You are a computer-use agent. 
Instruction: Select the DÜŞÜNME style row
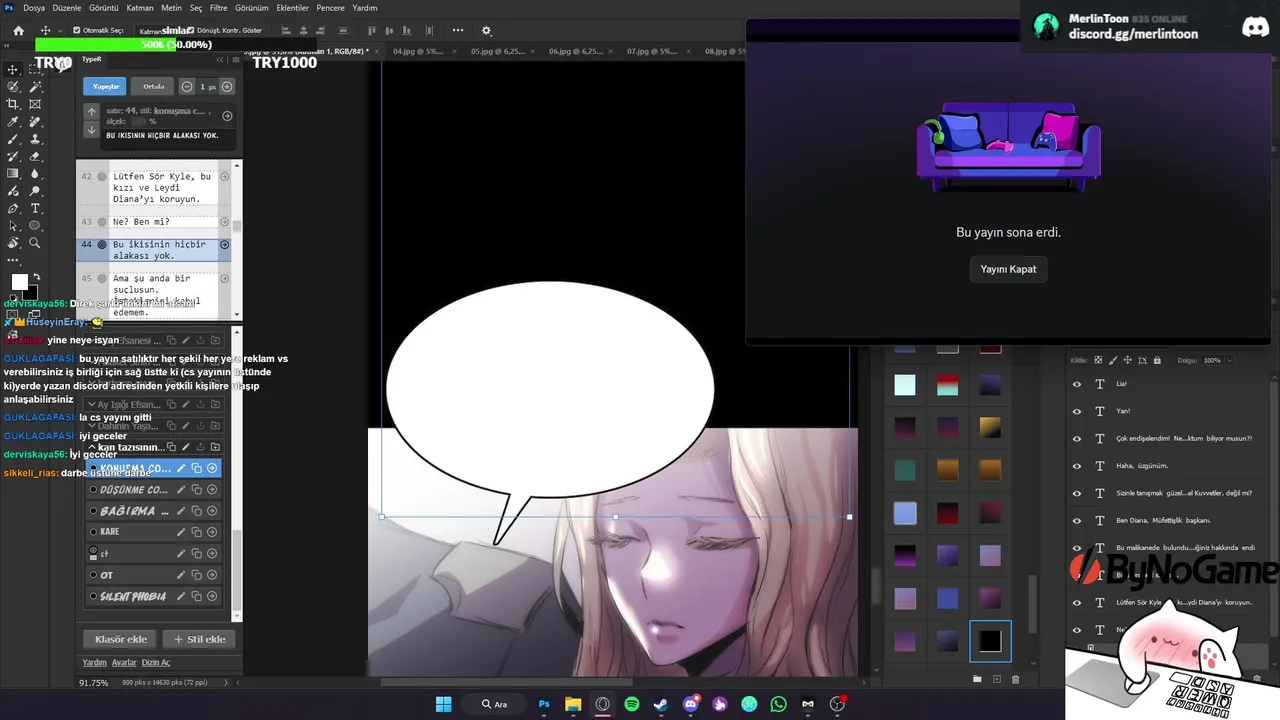pos(154,490)
